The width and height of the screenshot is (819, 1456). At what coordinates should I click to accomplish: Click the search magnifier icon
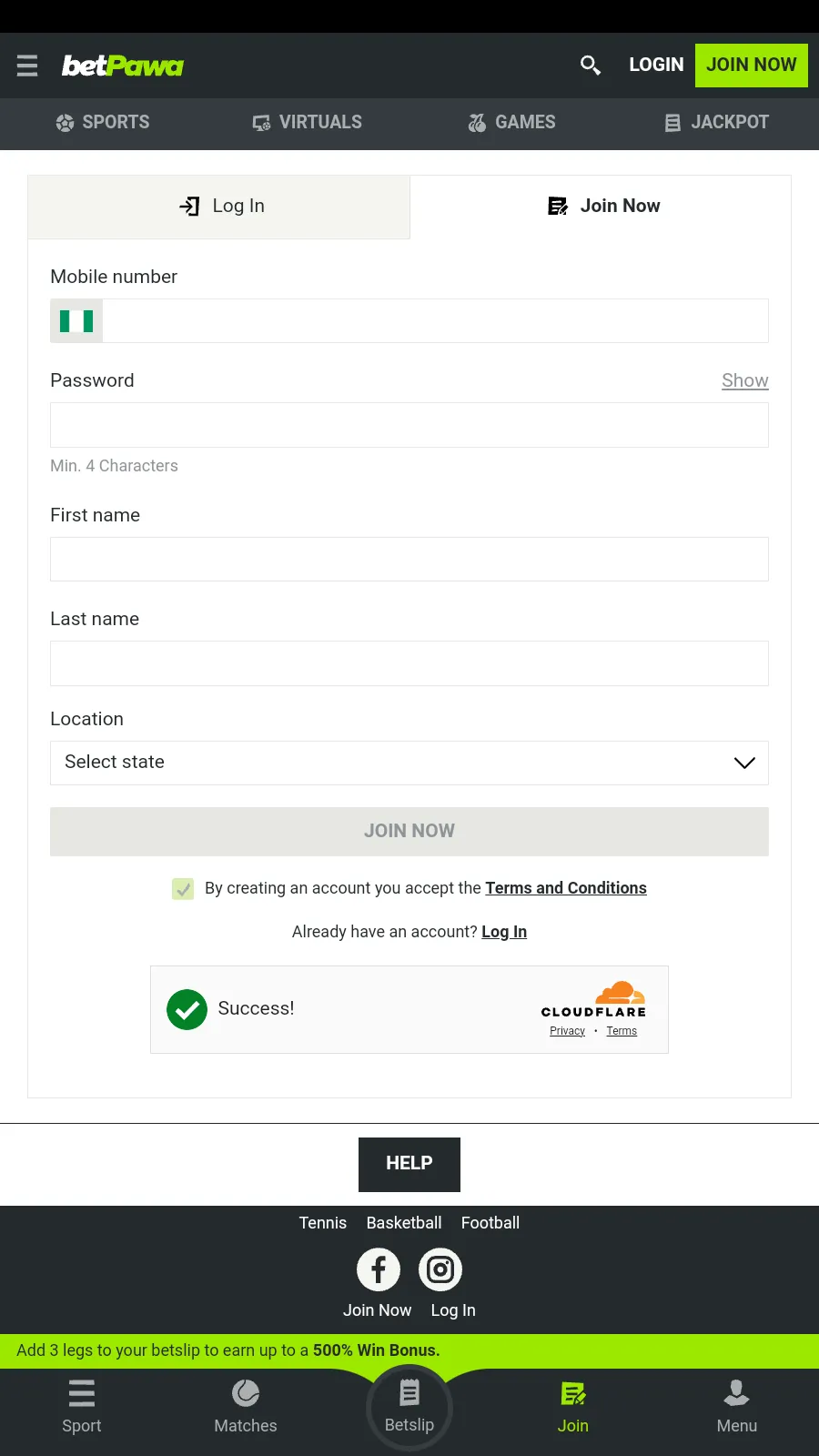pos(590,64)
